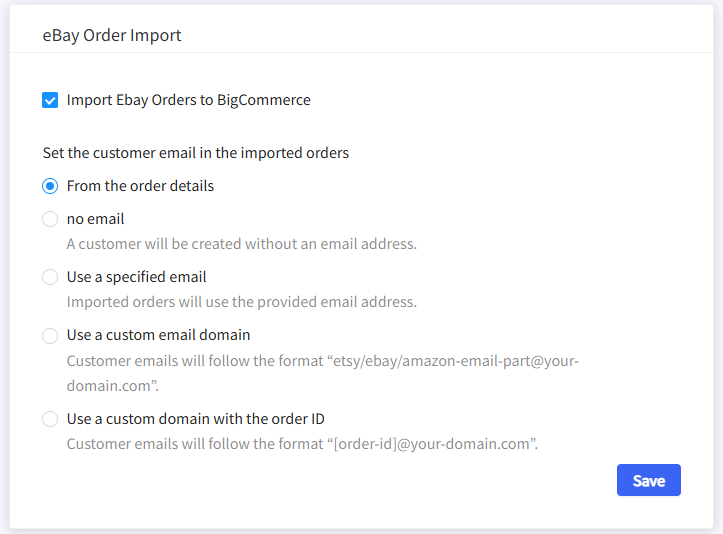Click the "From the order details" label text

pyautogui.click(x=140, y=186)
